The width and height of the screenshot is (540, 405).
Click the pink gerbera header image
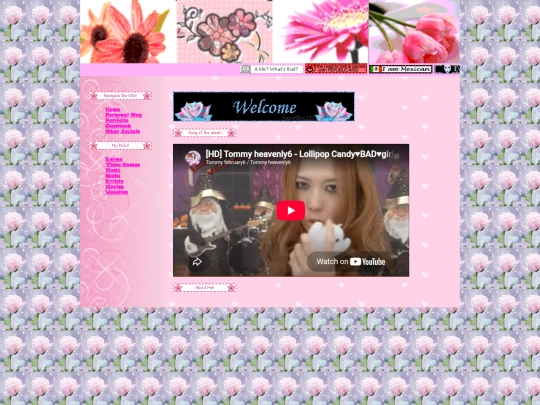point(321,31)
